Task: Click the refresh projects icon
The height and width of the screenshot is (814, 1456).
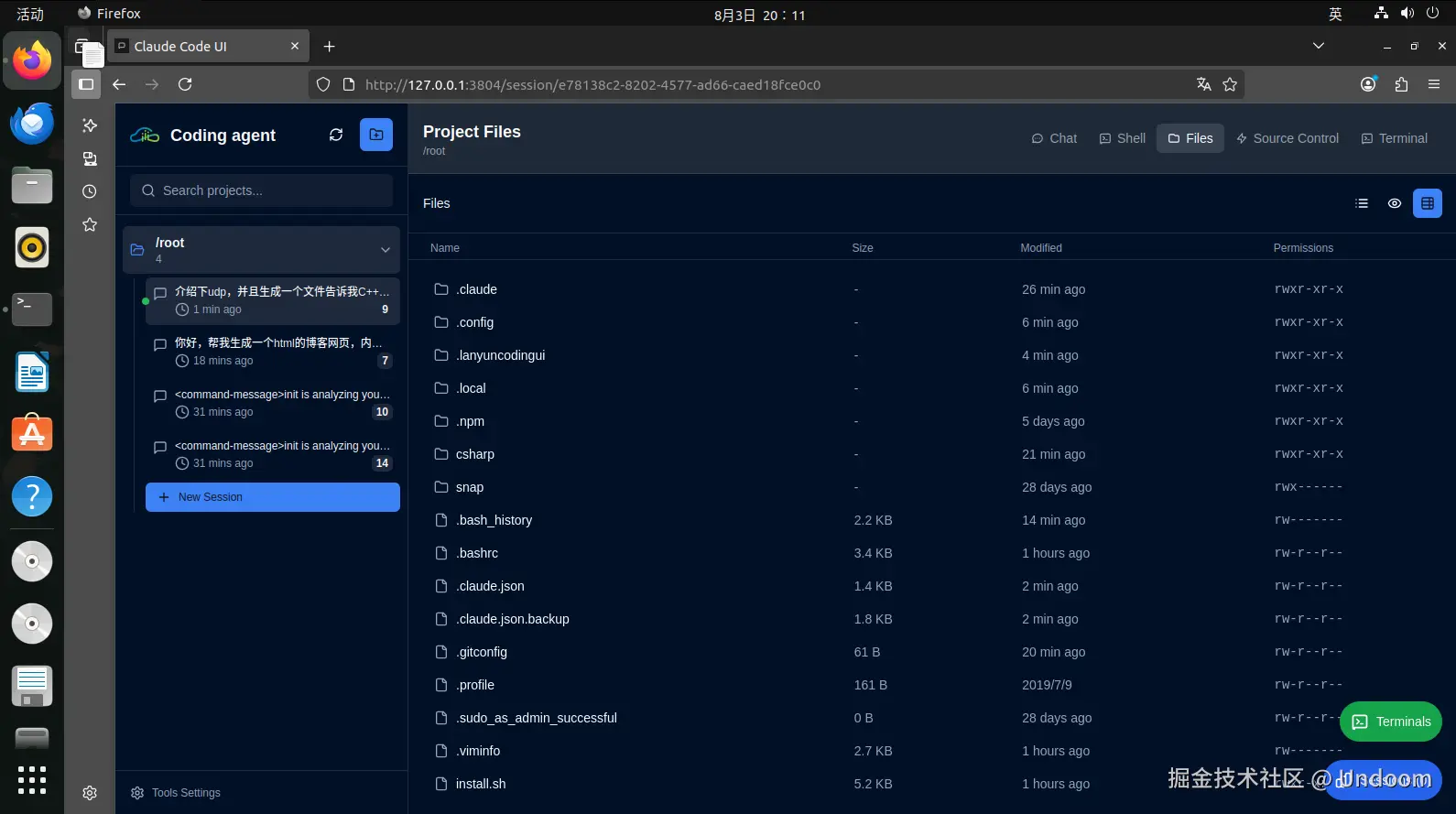Action: click(336, 135)
